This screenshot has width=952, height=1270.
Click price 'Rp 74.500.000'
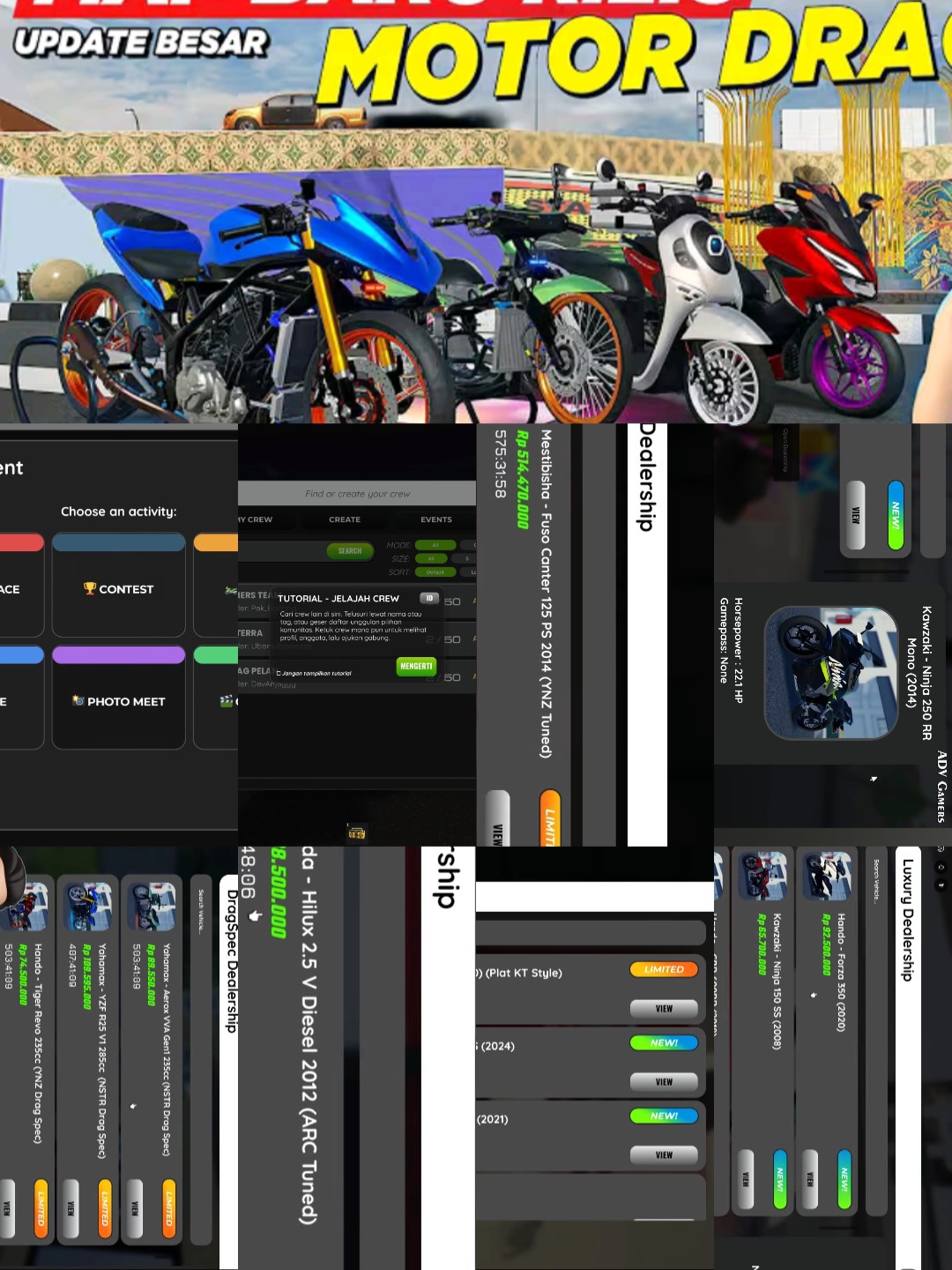click(23, 975)
